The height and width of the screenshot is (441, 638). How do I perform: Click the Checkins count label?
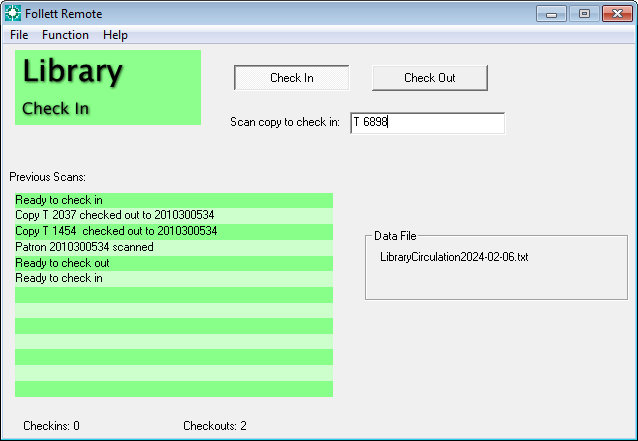coord(51,426)
